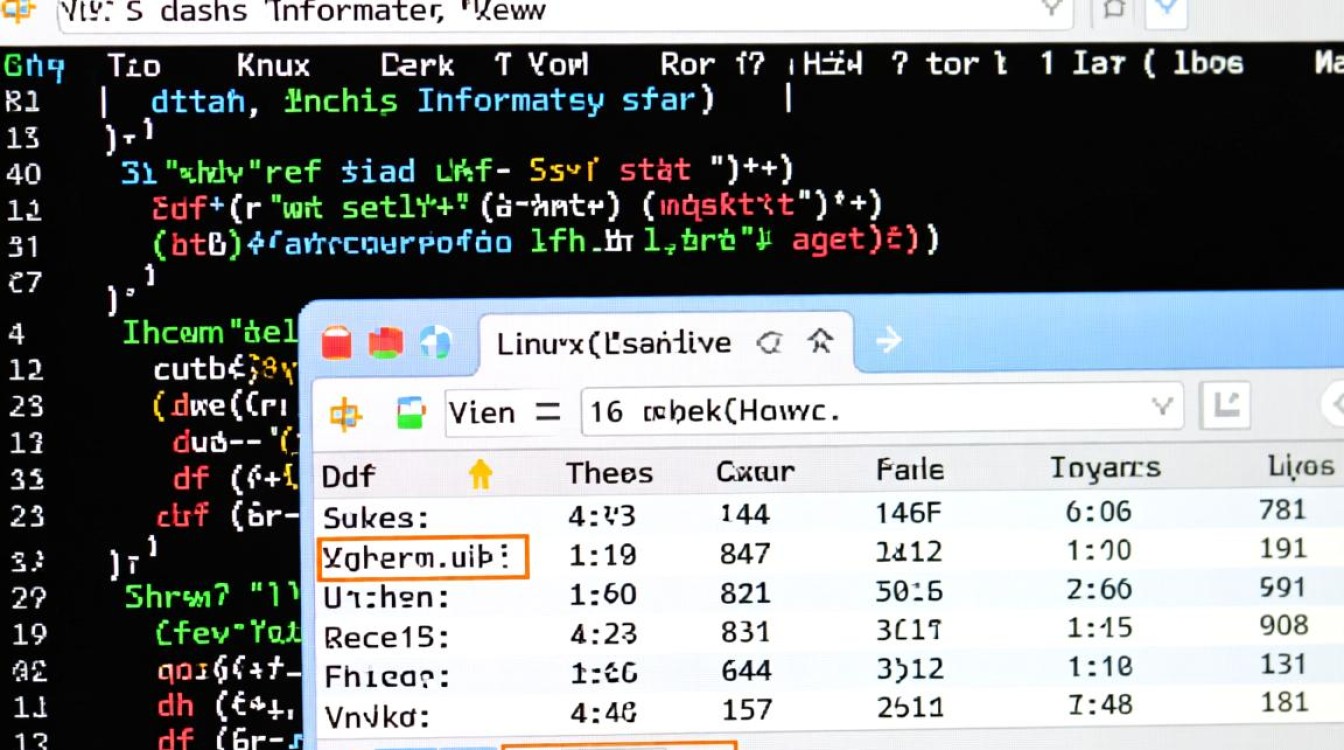Click the orange crosshair icon in the toolbar
This screenshot has width=1344, height=750.
(345, 412)
